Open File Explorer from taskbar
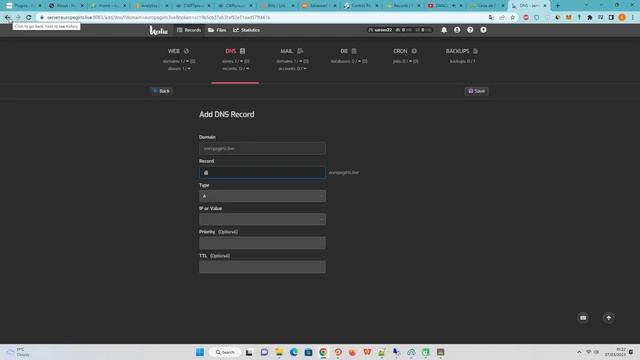The height and width of the screenshot is (360, 640). 279,352
